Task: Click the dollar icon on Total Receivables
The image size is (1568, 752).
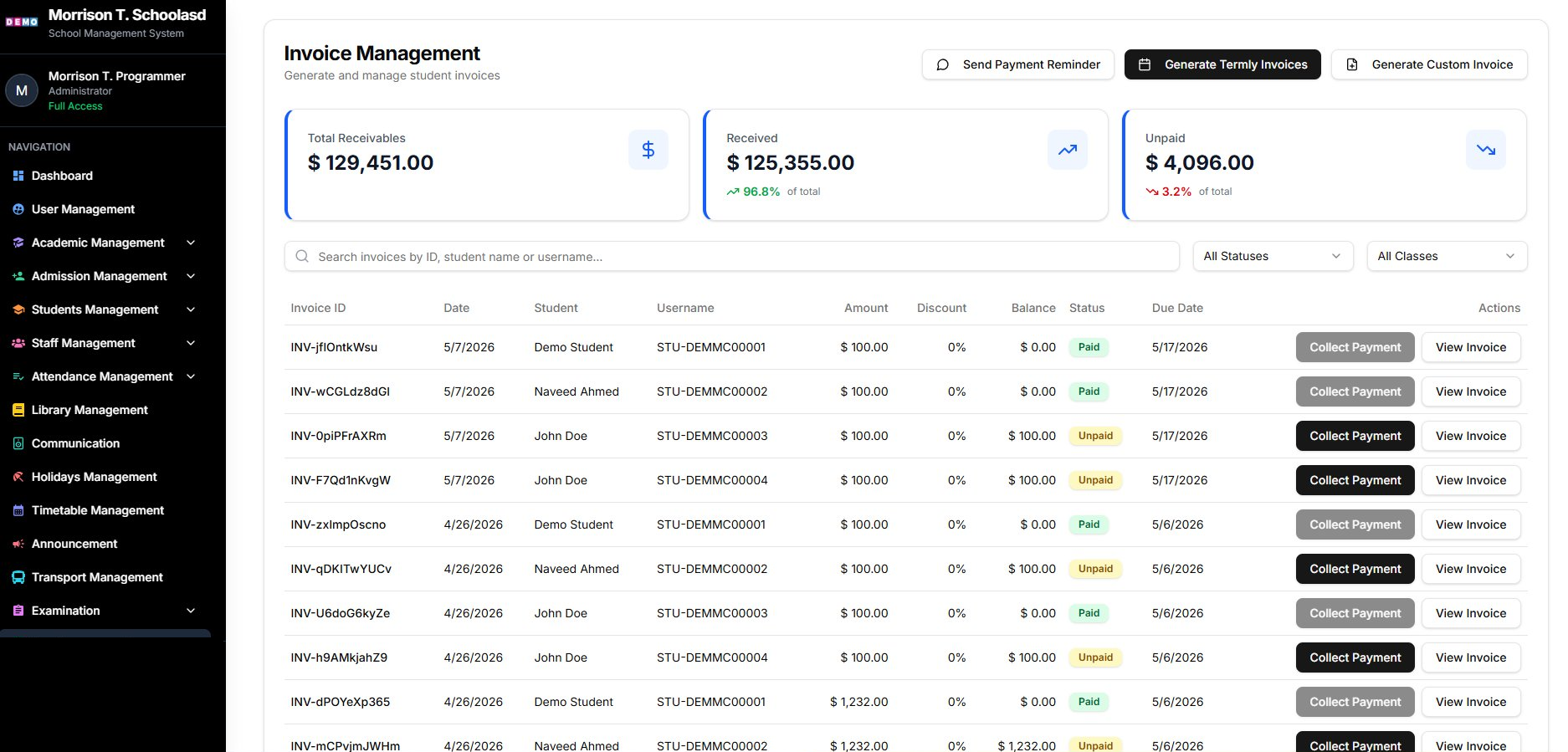Action: (648, 150)
